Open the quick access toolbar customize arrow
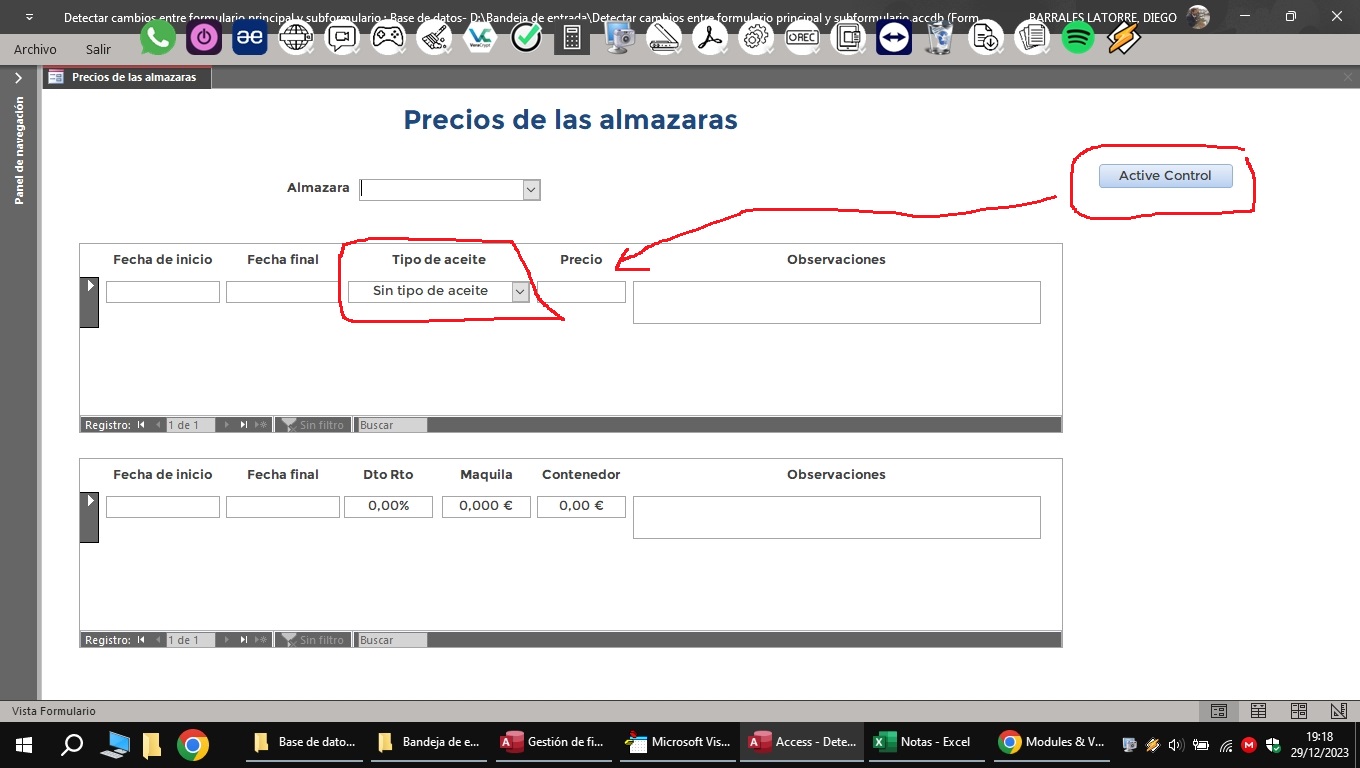Image resolution: width=1360 pixels, height=768 pixels. tap(29, 17)
